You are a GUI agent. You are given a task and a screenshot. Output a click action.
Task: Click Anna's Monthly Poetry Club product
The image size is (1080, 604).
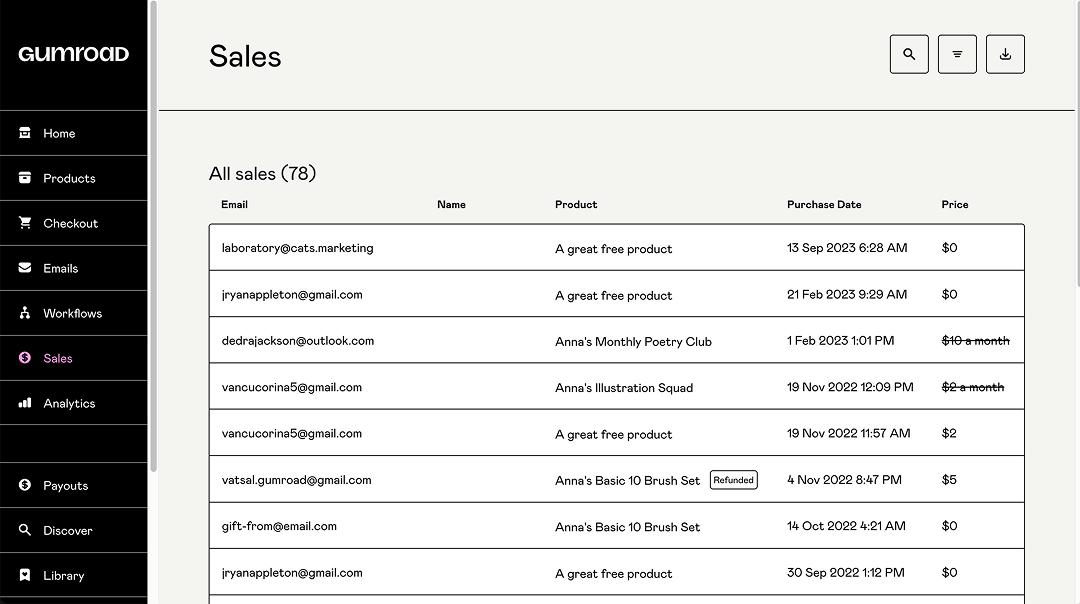(x=633, y=342)
